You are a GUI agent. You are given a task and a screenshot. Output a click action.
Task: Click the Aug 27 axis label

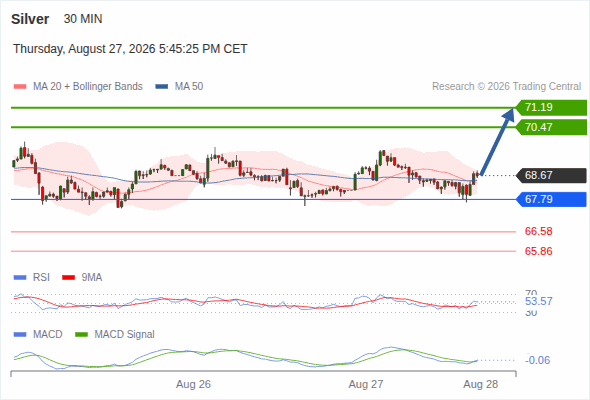[x=366, y=384]
